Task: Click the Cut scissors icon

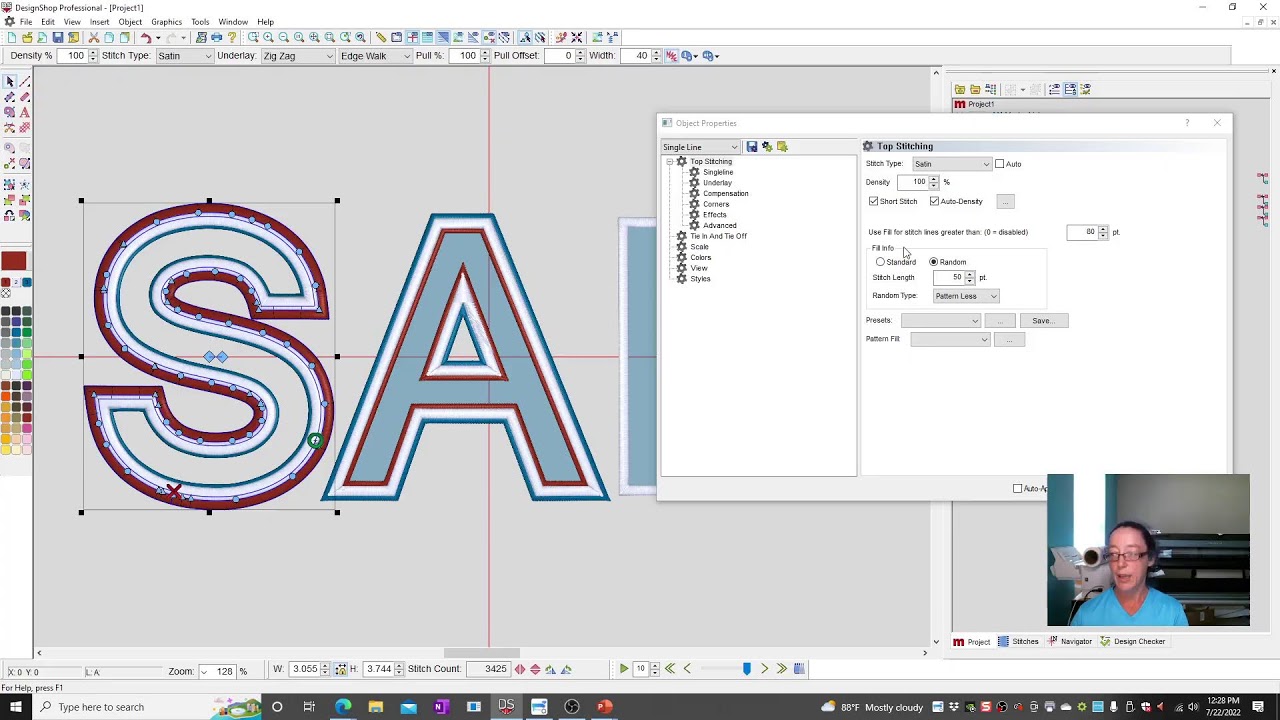Action: 94,37
